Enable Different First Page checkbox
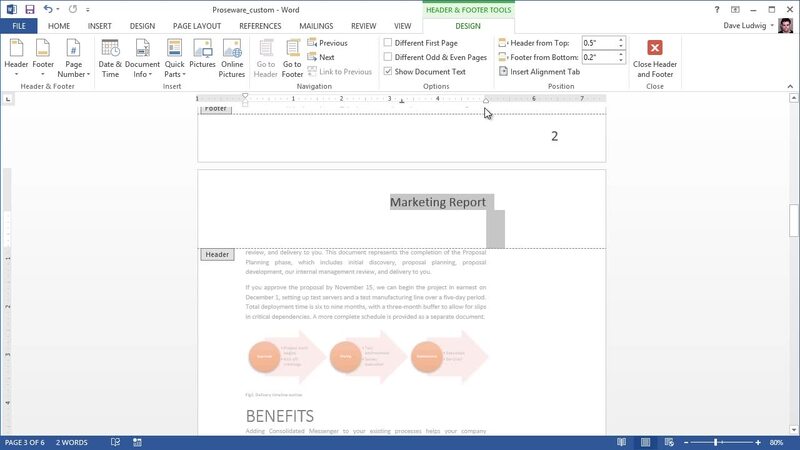The image size is (800, 450). [388, 43]
